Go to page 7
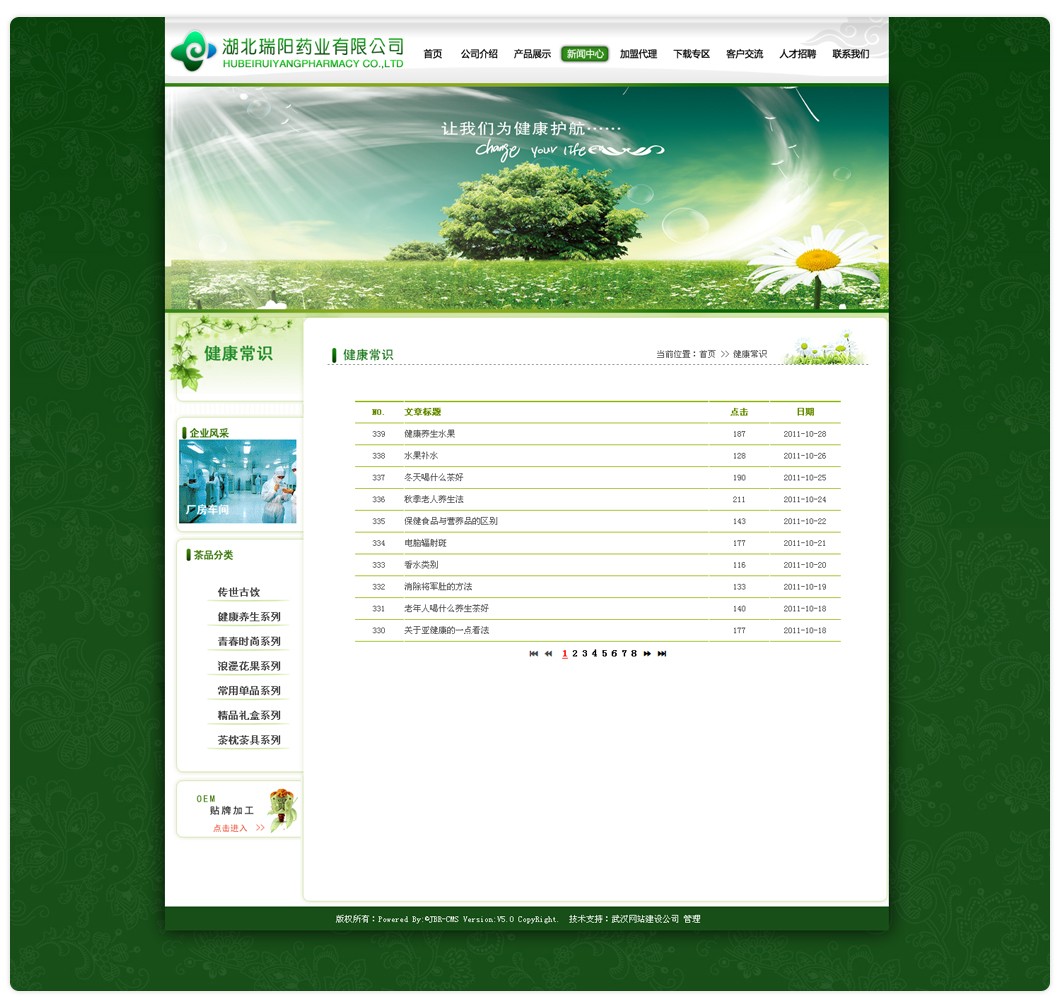This screenshot has width=1060, height=1008. click(624, 654)
